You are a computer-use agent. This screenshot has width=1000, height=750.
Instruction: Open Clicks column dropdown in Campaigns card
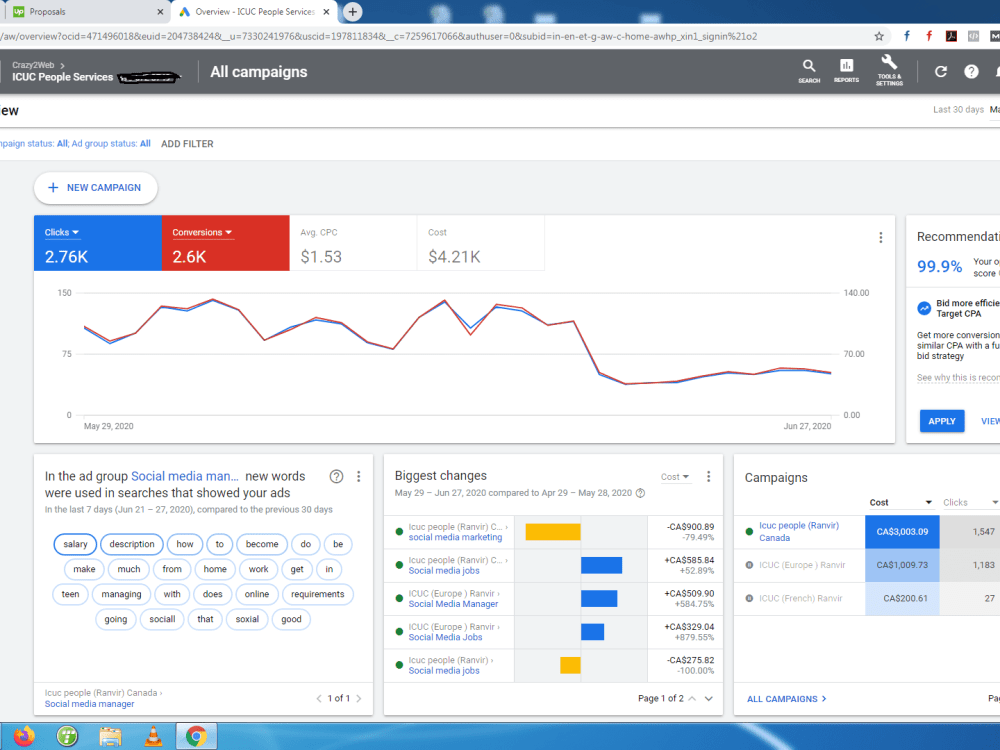(x=969, y=503)
